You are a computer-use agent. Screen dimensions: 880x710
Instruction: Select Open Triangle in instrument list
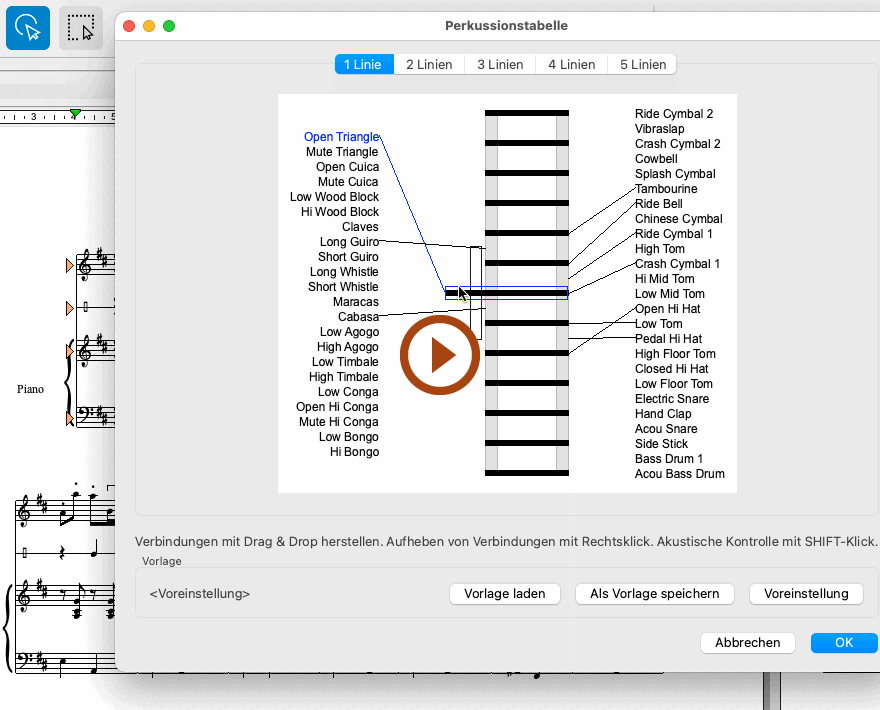(x=341, y=137)
